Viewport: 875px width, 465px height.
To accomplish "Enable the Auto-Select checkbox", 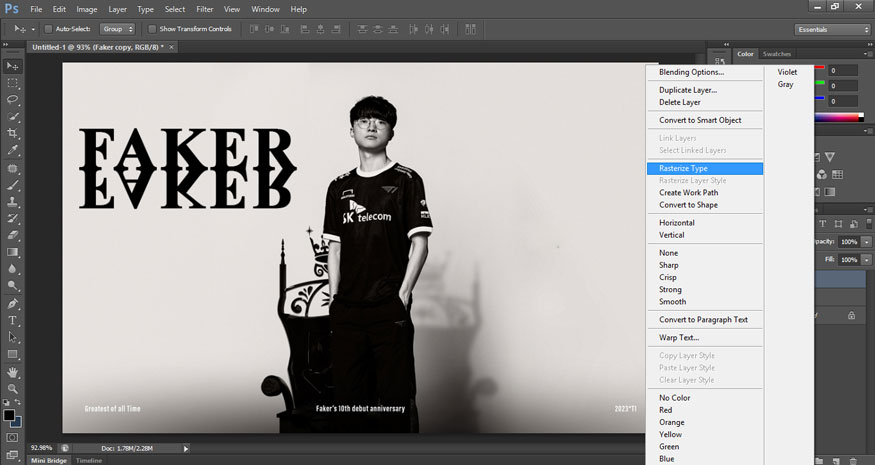I will [x=48, y=29].
